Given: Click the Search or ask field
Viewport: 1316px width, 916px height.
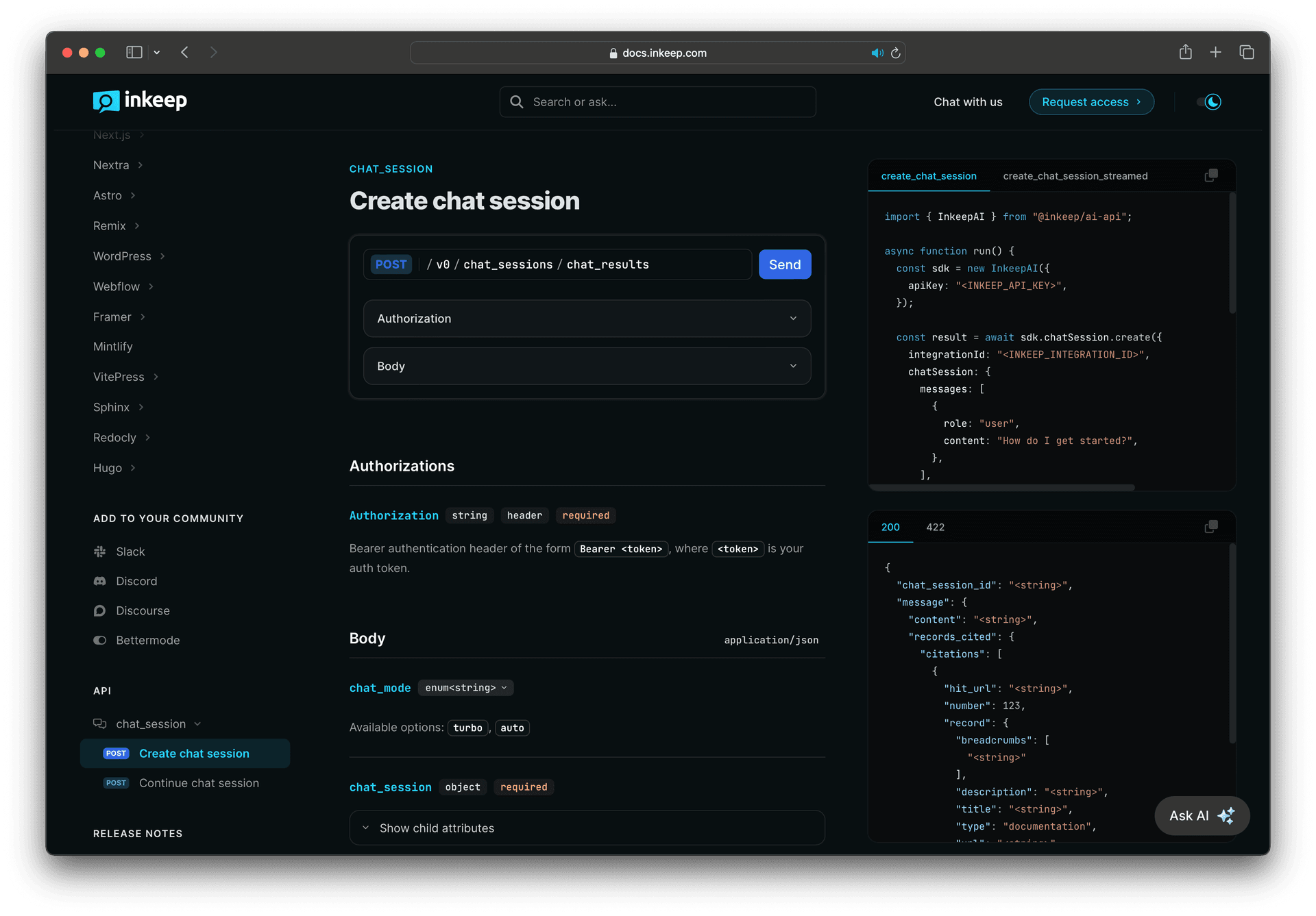Looking at the screenshot, I should pos(657,101).
